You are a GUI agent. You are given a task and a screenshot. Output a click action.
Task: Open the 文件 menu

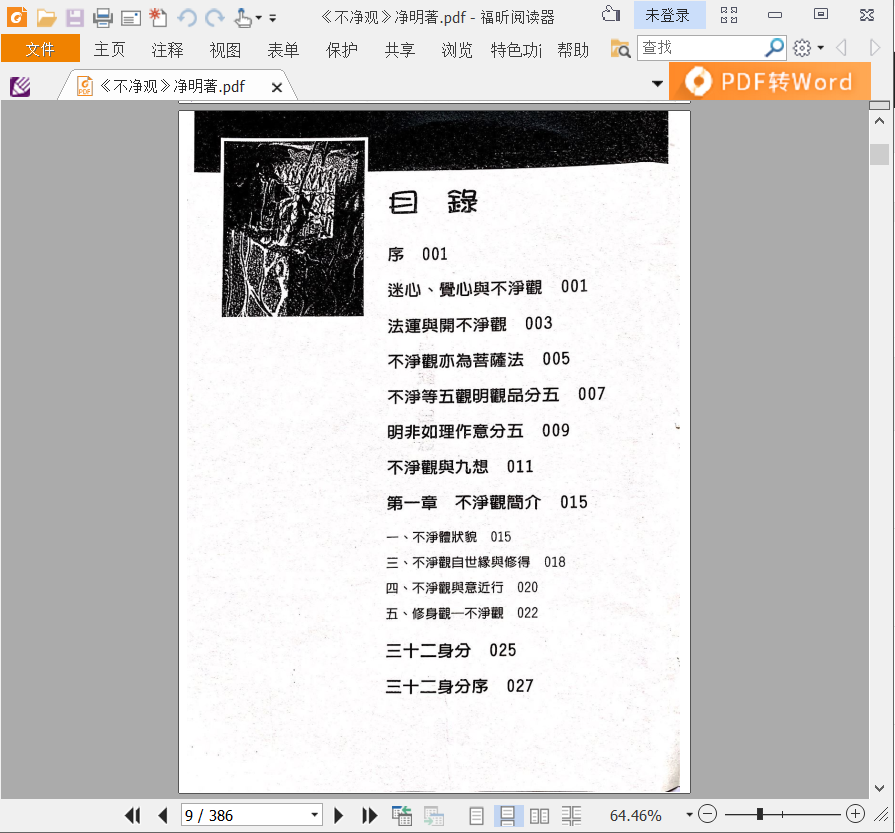41,48
